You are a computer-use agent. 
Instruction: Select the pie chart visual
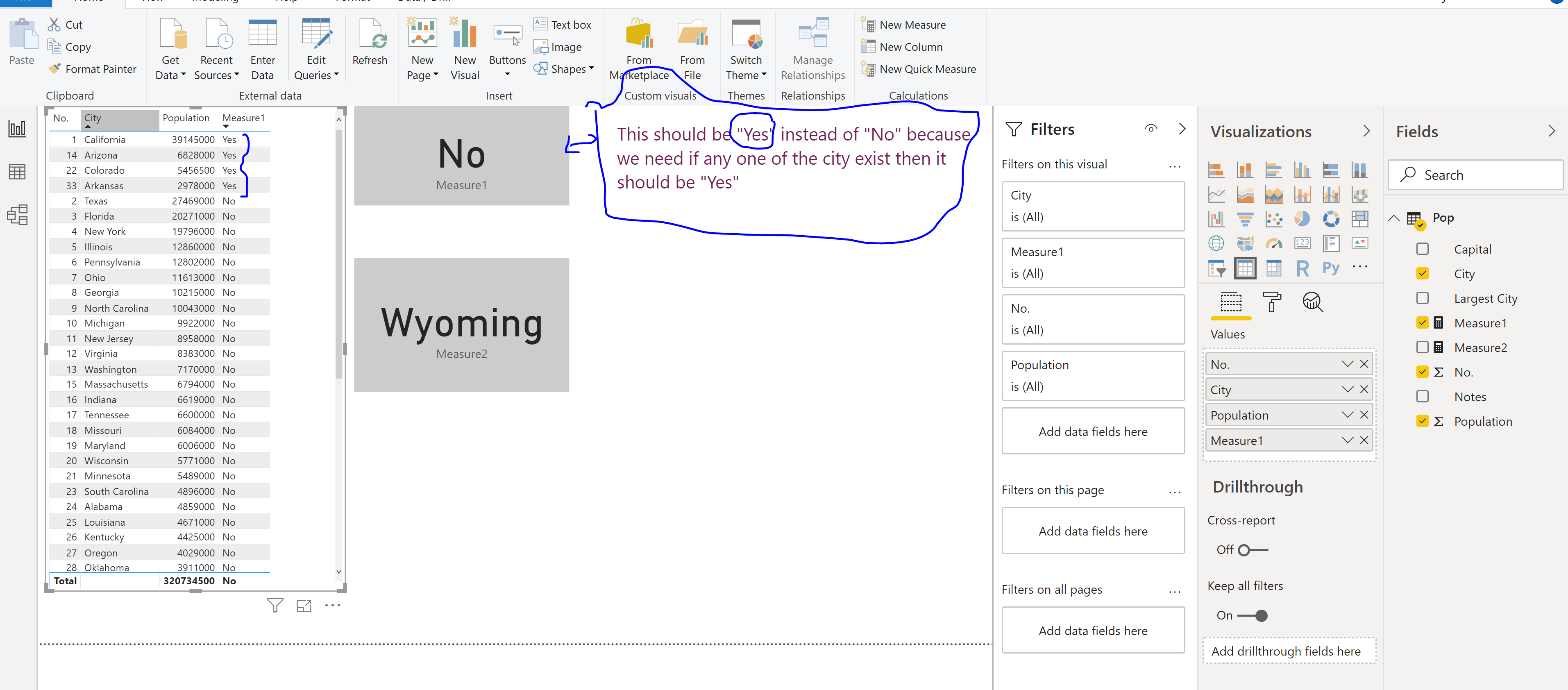(1302, 219)
